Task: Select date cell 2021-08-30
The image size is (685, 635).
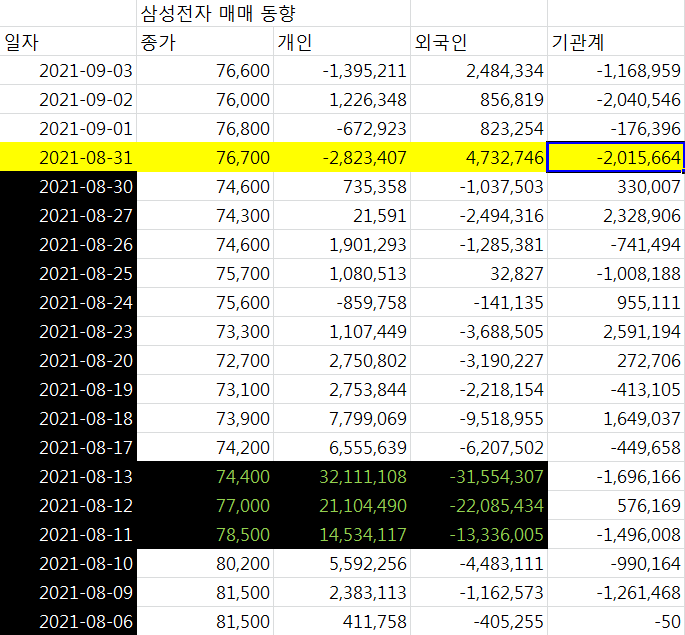Action: tap(68, 186)
